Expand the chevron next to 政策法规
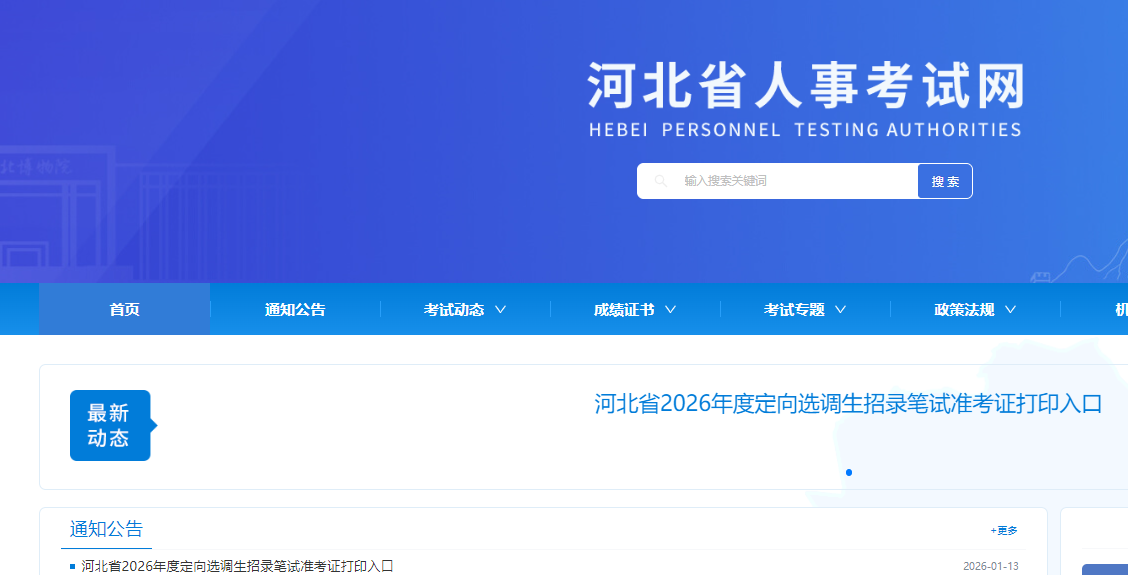 pos(1010,310)
